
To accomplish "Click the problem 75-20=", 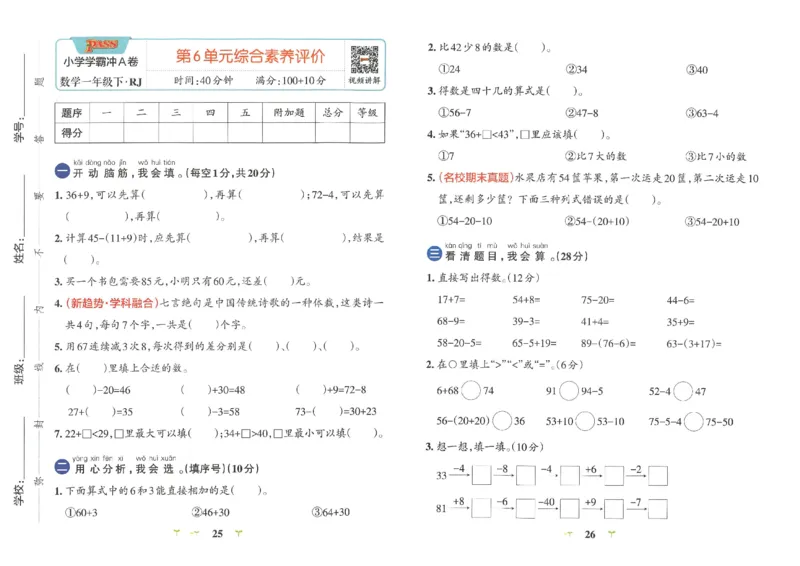I will [598, 300].
